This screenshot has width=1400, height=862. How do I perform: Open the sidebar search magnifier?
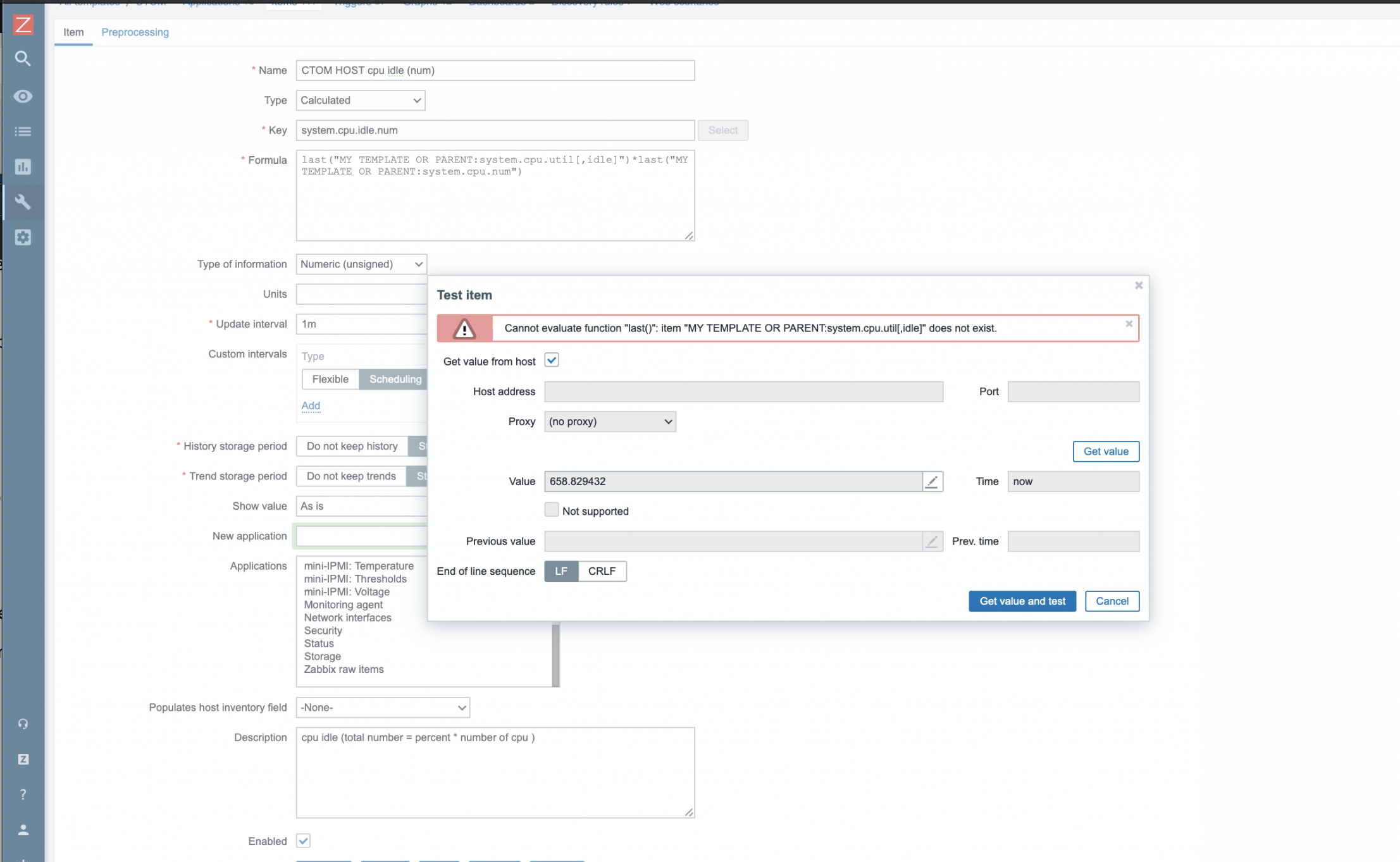[23, 59]
